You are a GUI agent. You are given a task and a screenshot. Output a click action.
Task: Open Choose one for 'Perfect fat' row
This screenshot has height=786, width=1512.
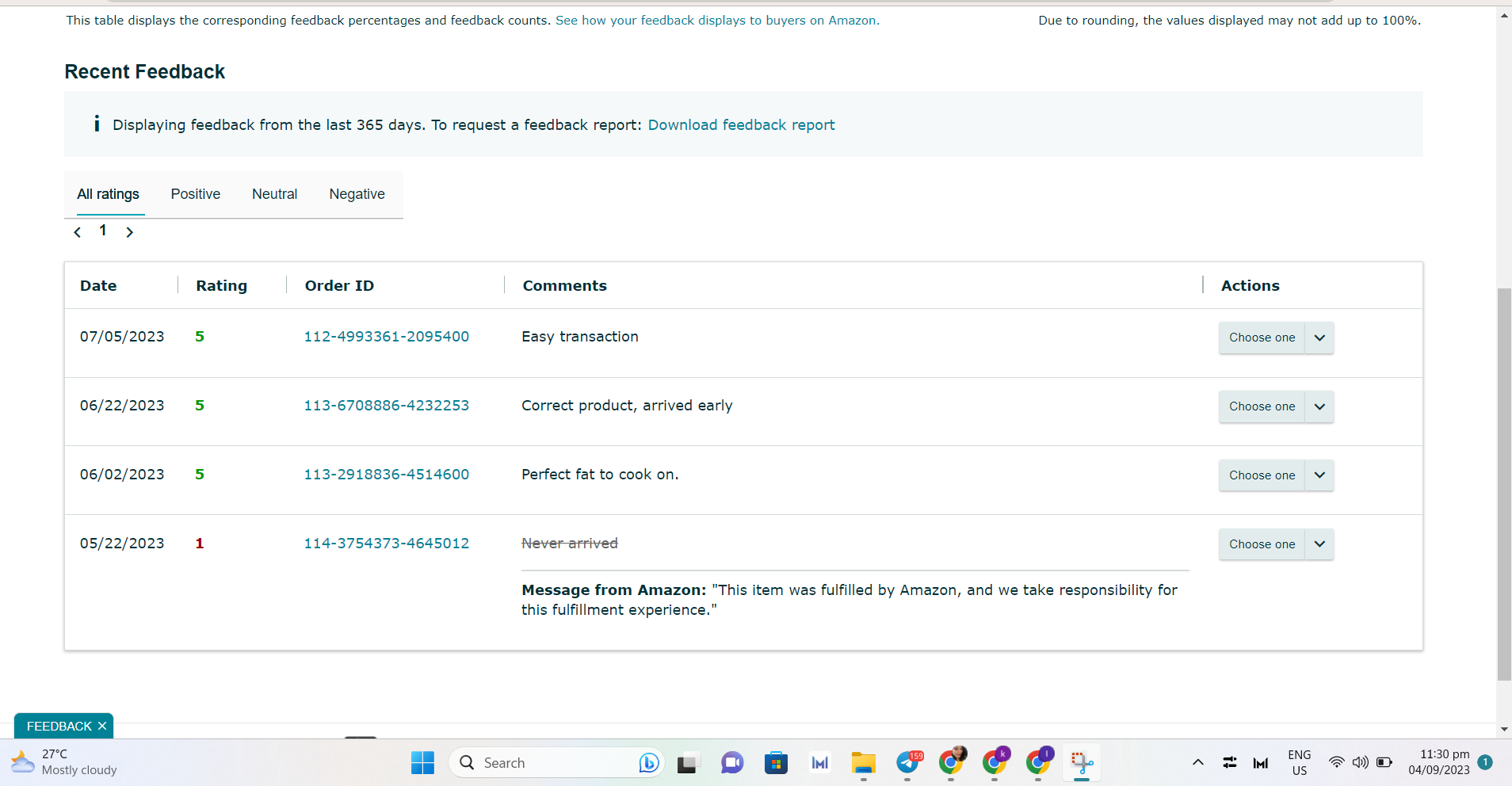pos(1262,475)
